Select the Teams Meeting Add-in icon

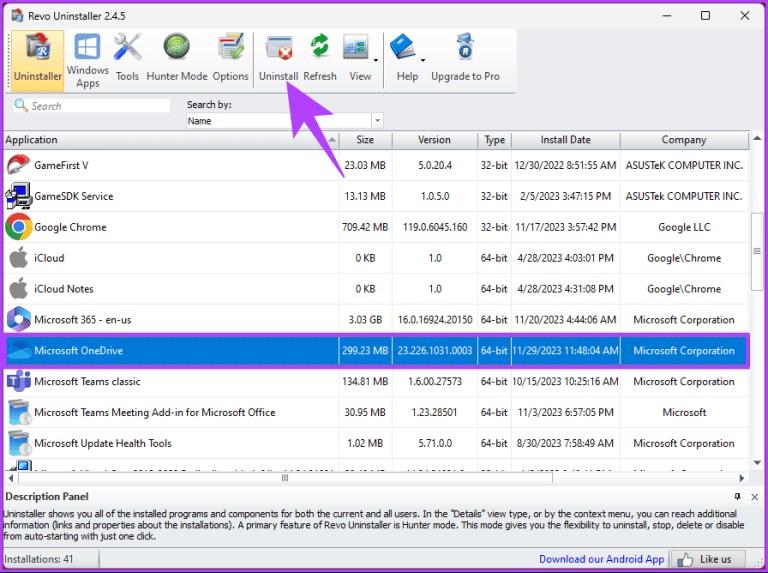20,412
